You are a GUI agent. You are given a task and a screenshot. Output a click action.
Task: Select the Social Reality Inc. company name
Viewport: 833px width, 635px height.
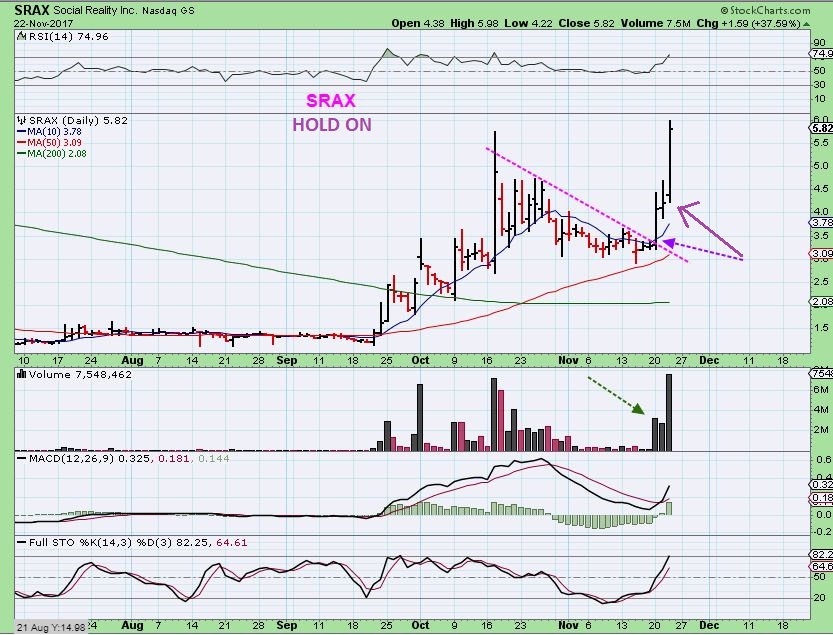pos(96,10)
